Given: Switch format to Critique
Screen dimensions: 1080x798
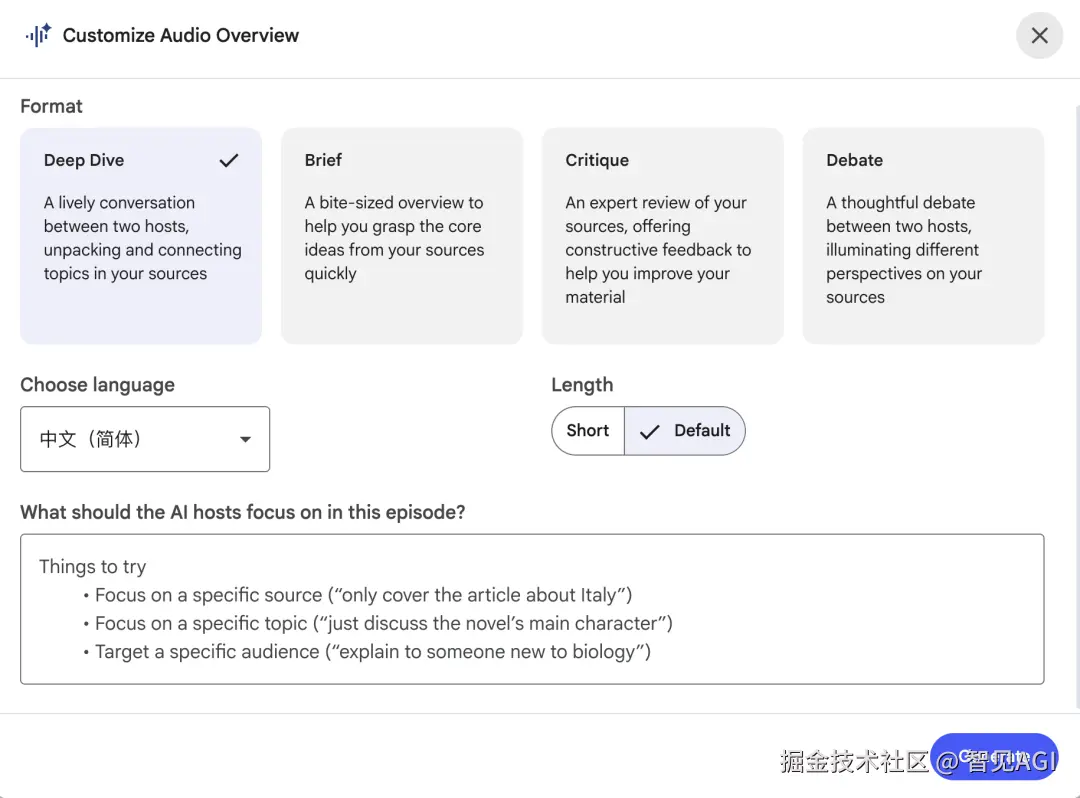Looking at the screenshot, I should tap(662, 236).
